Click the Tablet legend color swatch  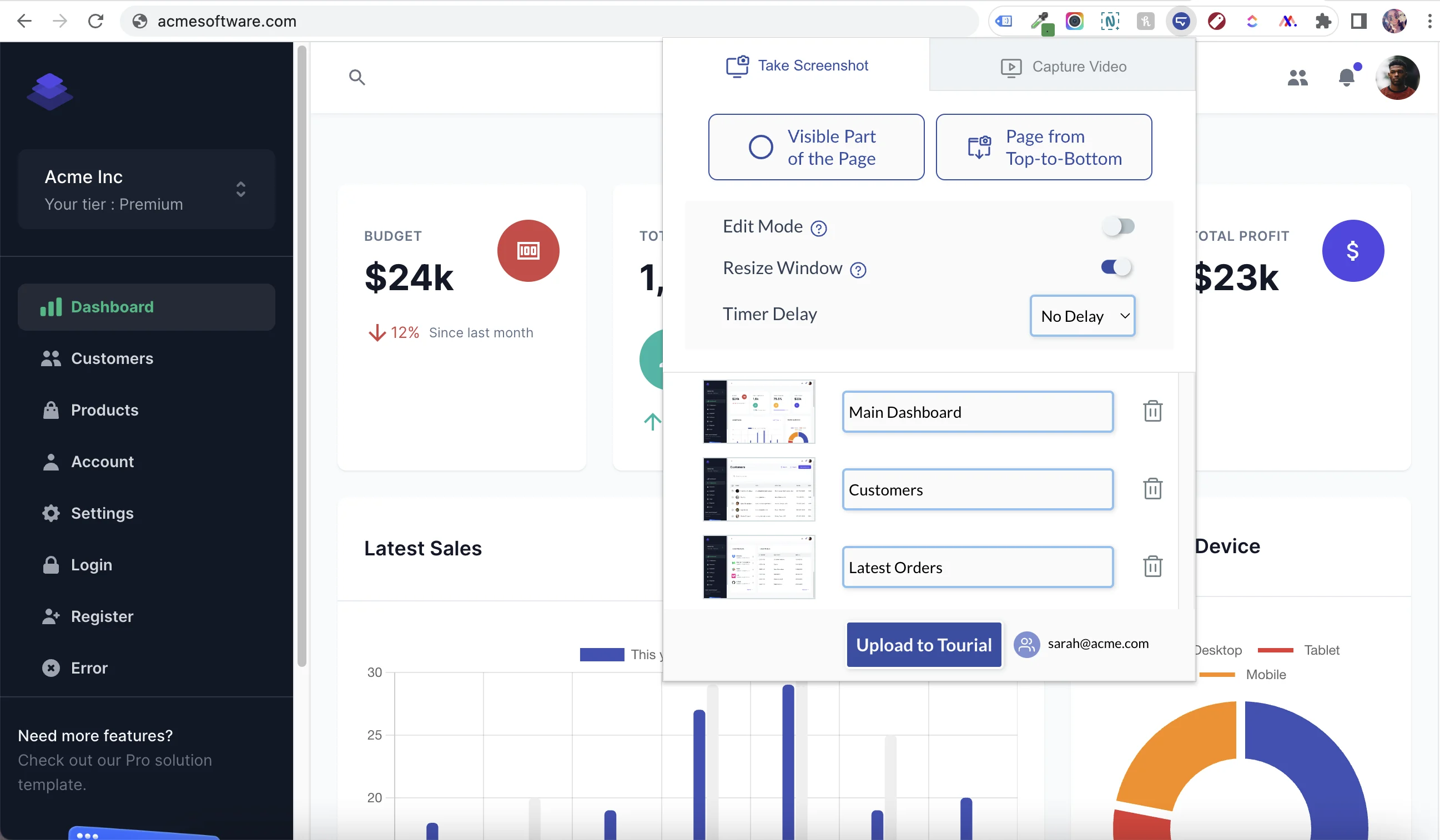coord(1276,650)
